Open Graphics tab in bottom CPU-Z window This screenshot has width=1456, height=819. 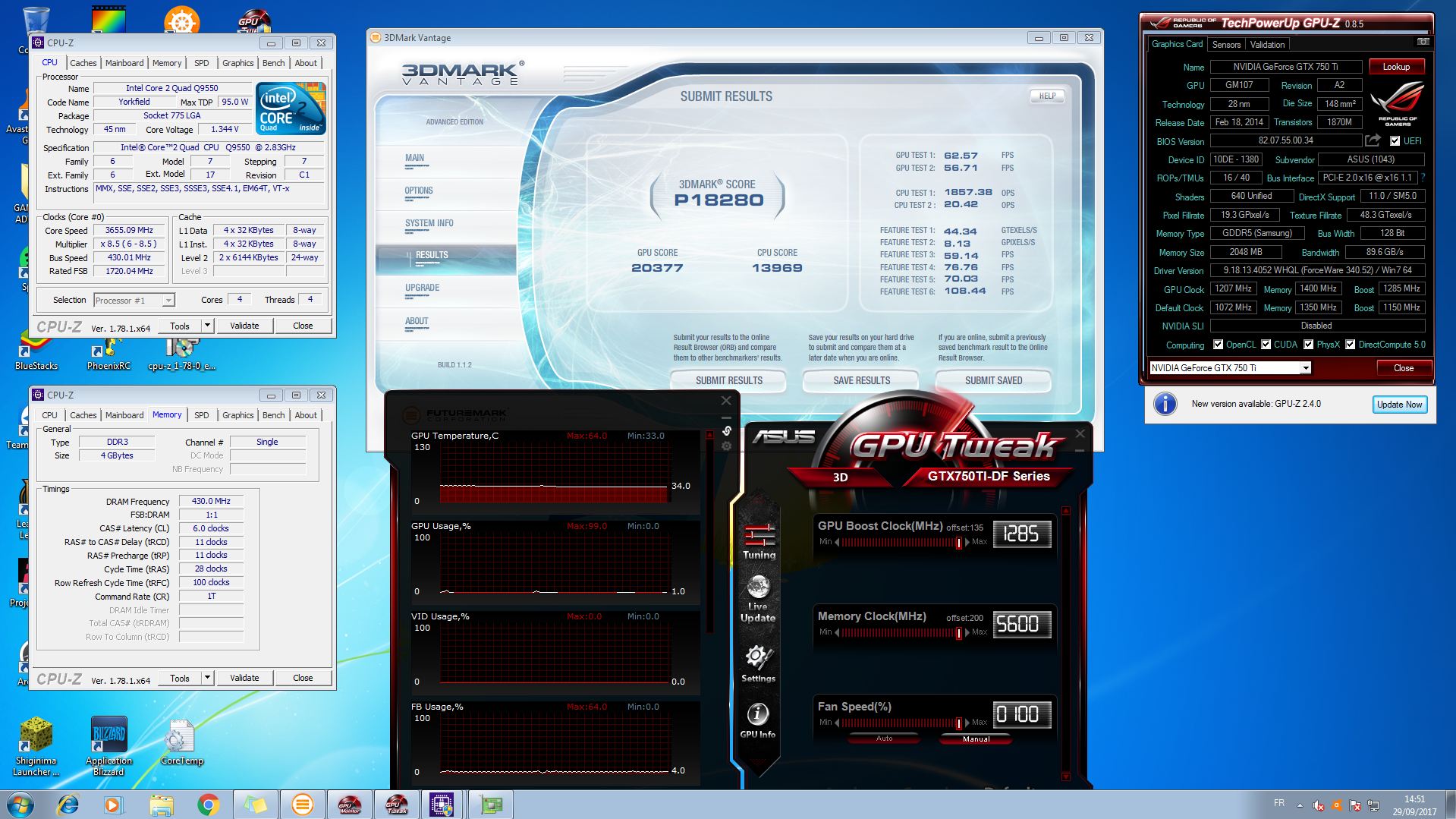pos(237,415)
